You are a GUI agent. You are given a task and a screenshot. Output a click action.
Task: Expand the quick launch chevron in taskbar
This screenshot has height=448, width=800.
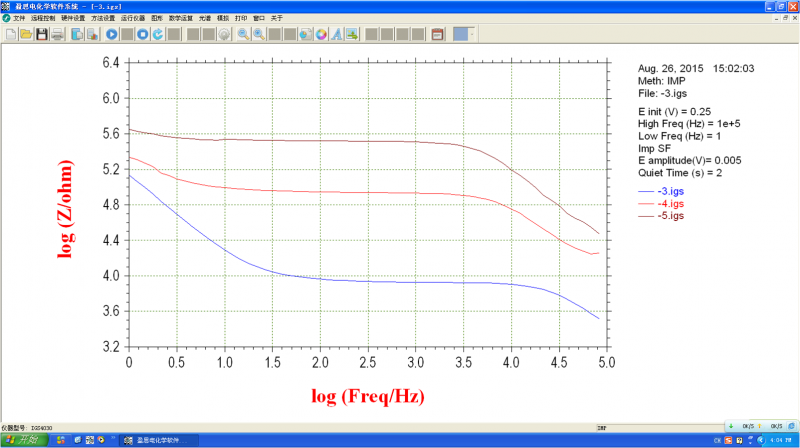tap(113, 438)
